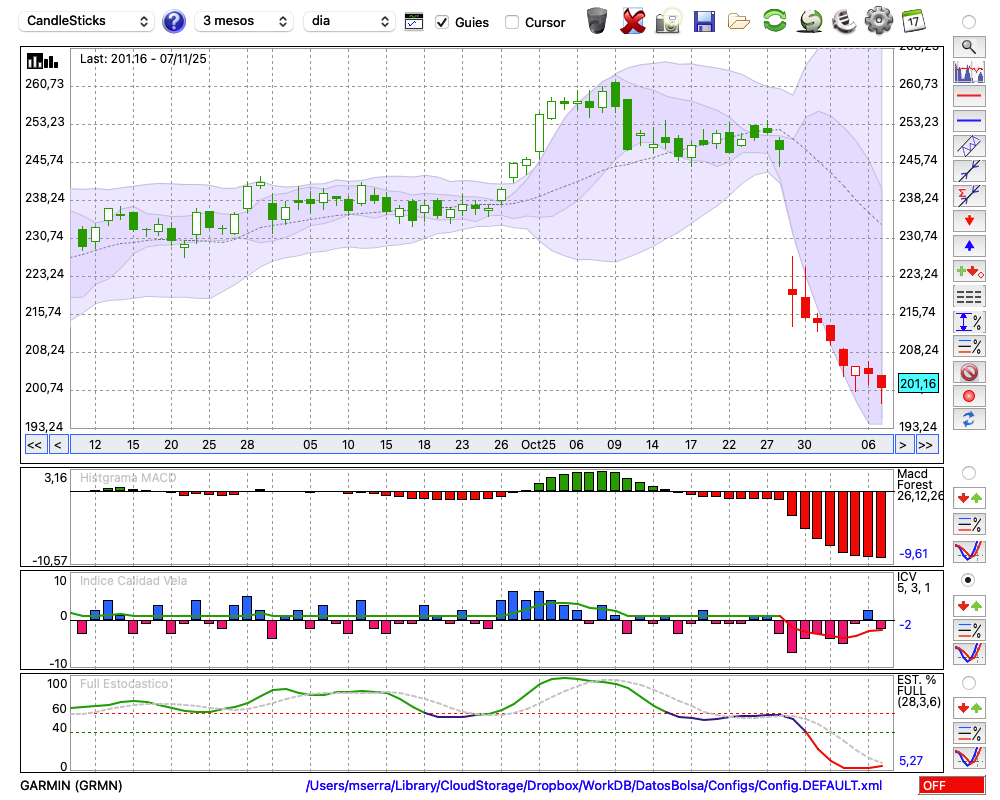This screenshot has height=800, width=1000.
Task: Select the magnifying glass zoom tool
Action: 968,46
